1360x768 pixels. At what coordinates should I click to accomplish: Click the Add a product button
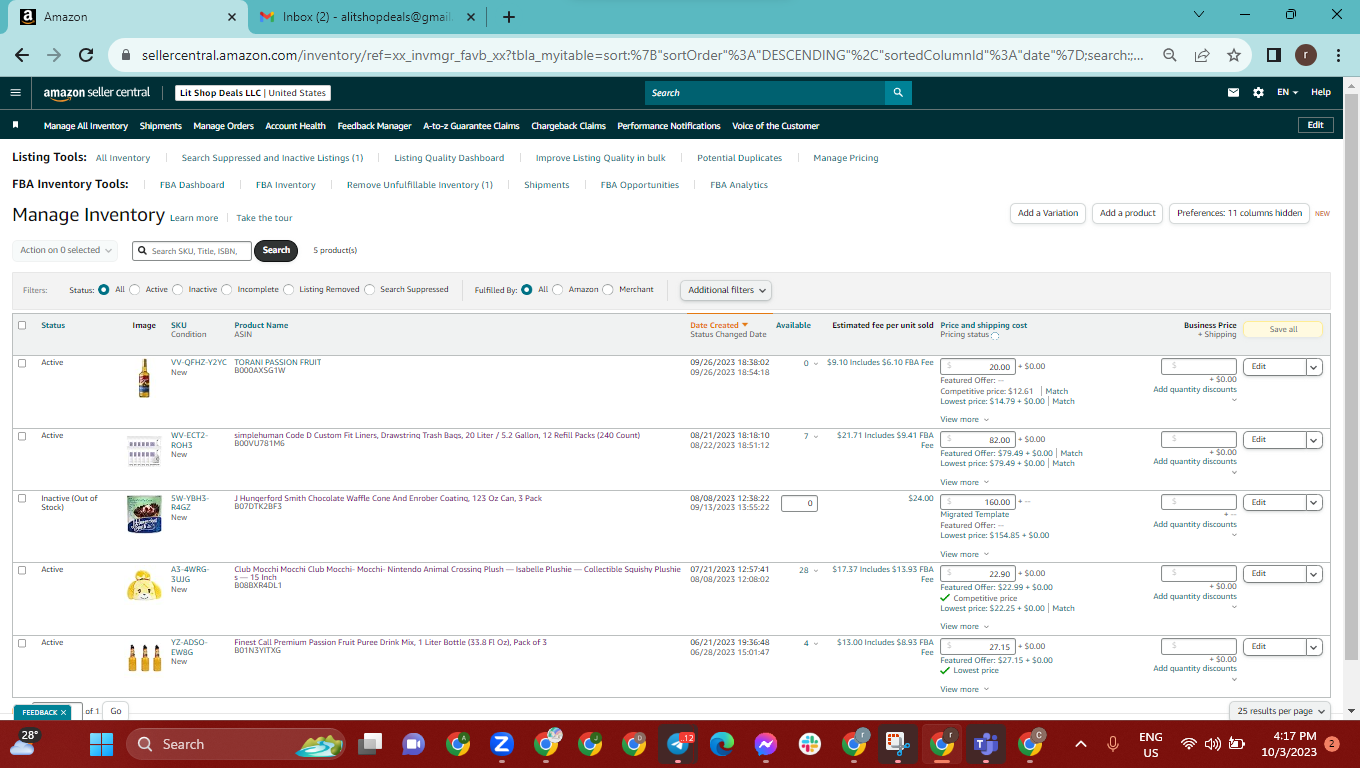(x=1127, y=213)
